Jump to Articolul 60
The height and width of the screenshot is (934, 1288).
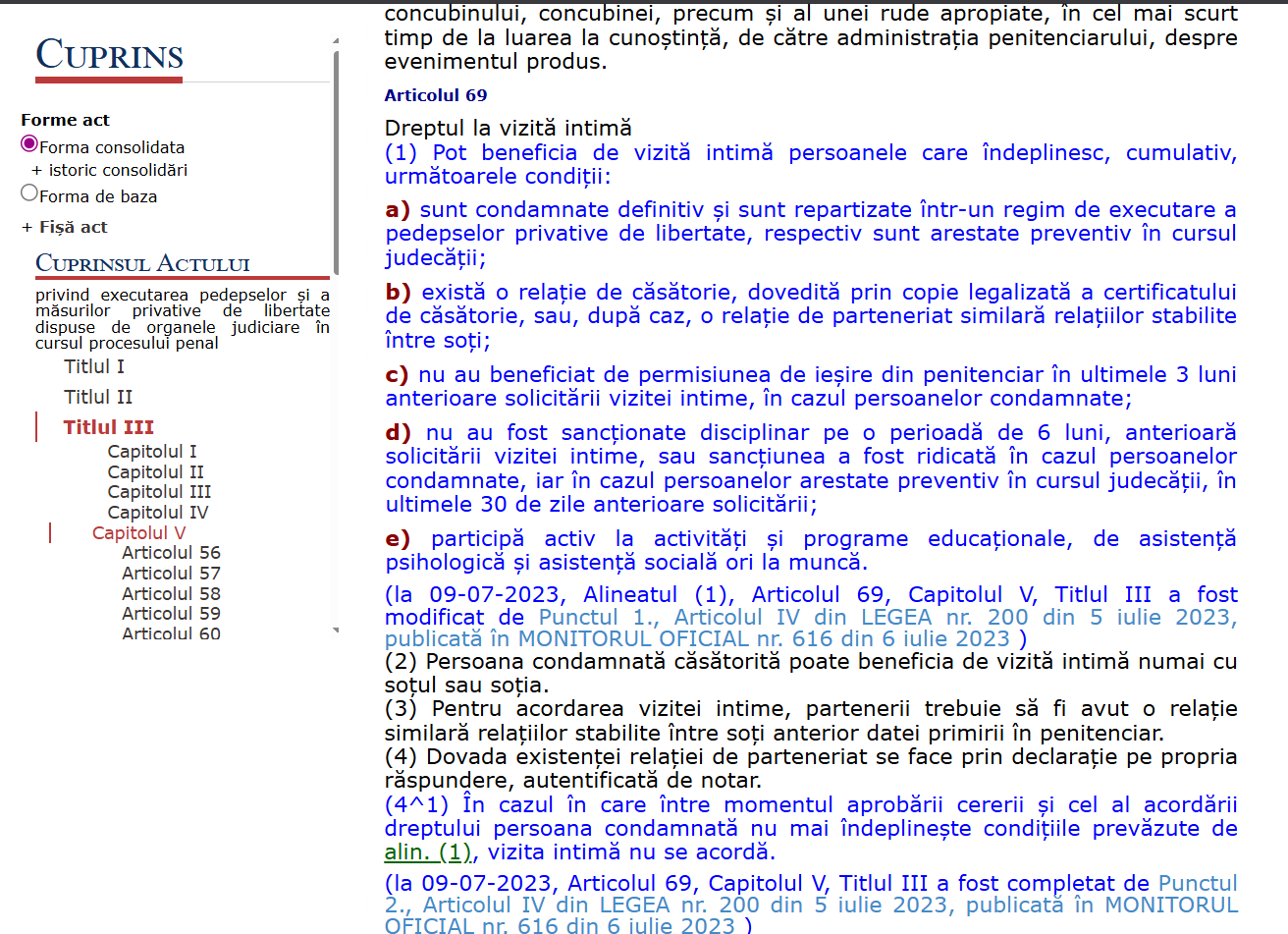171,634
